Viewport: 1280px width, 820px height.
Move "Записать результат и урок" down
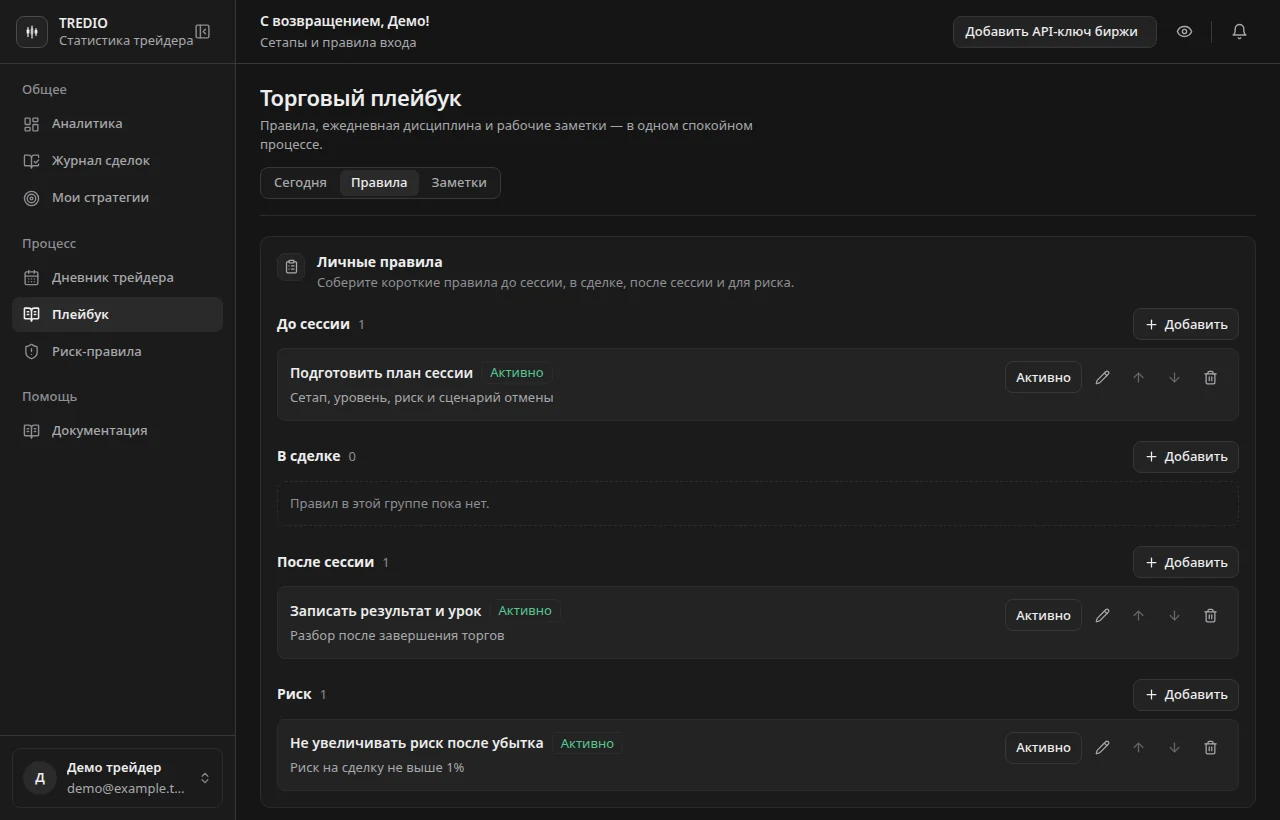tap(1174, 616)
